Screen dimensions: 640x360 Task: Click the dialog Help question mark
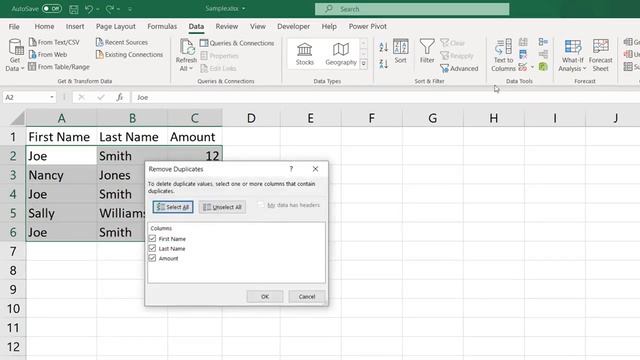(291, 169)
